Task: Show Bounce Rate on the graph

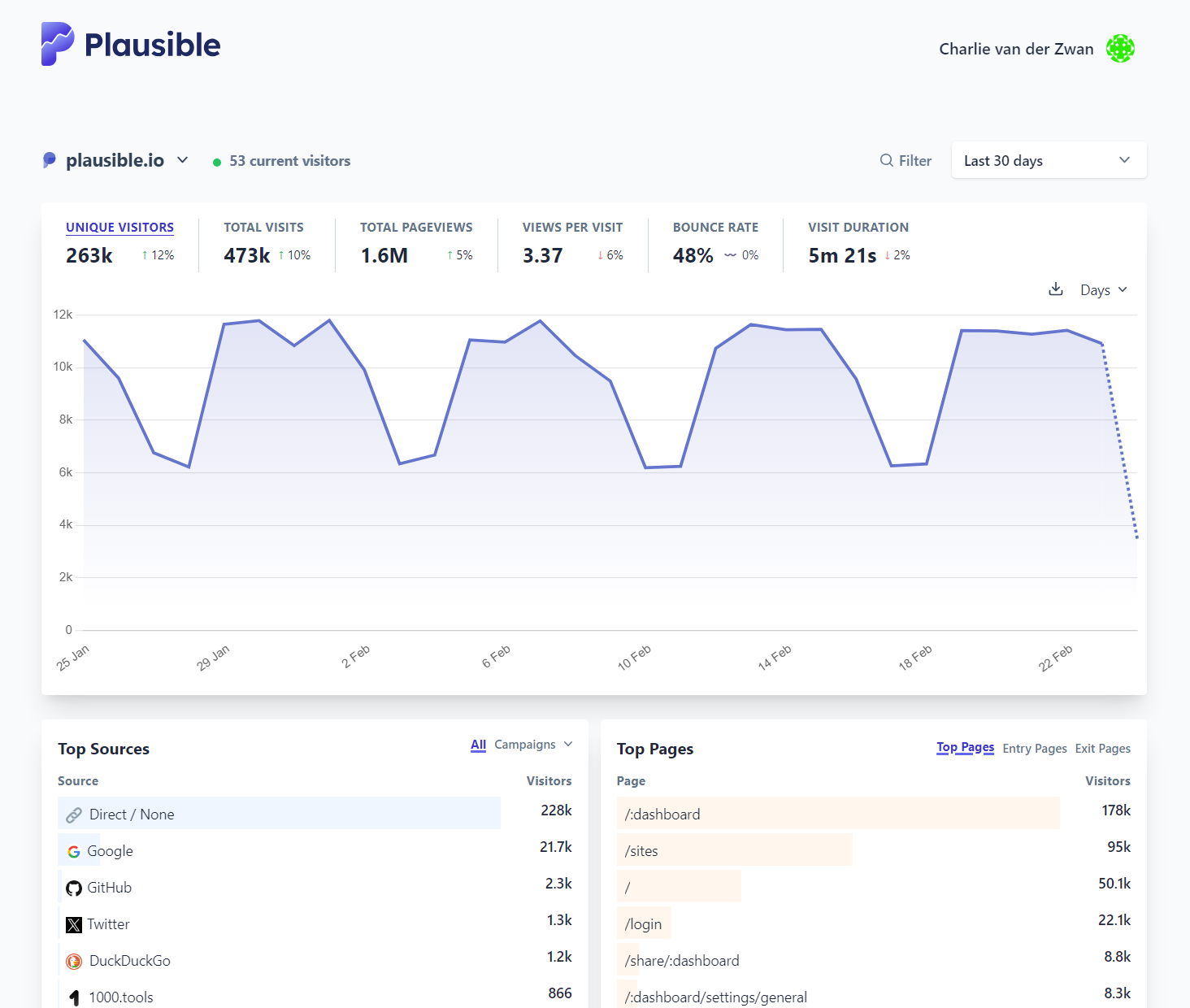Action: (714, 228)
